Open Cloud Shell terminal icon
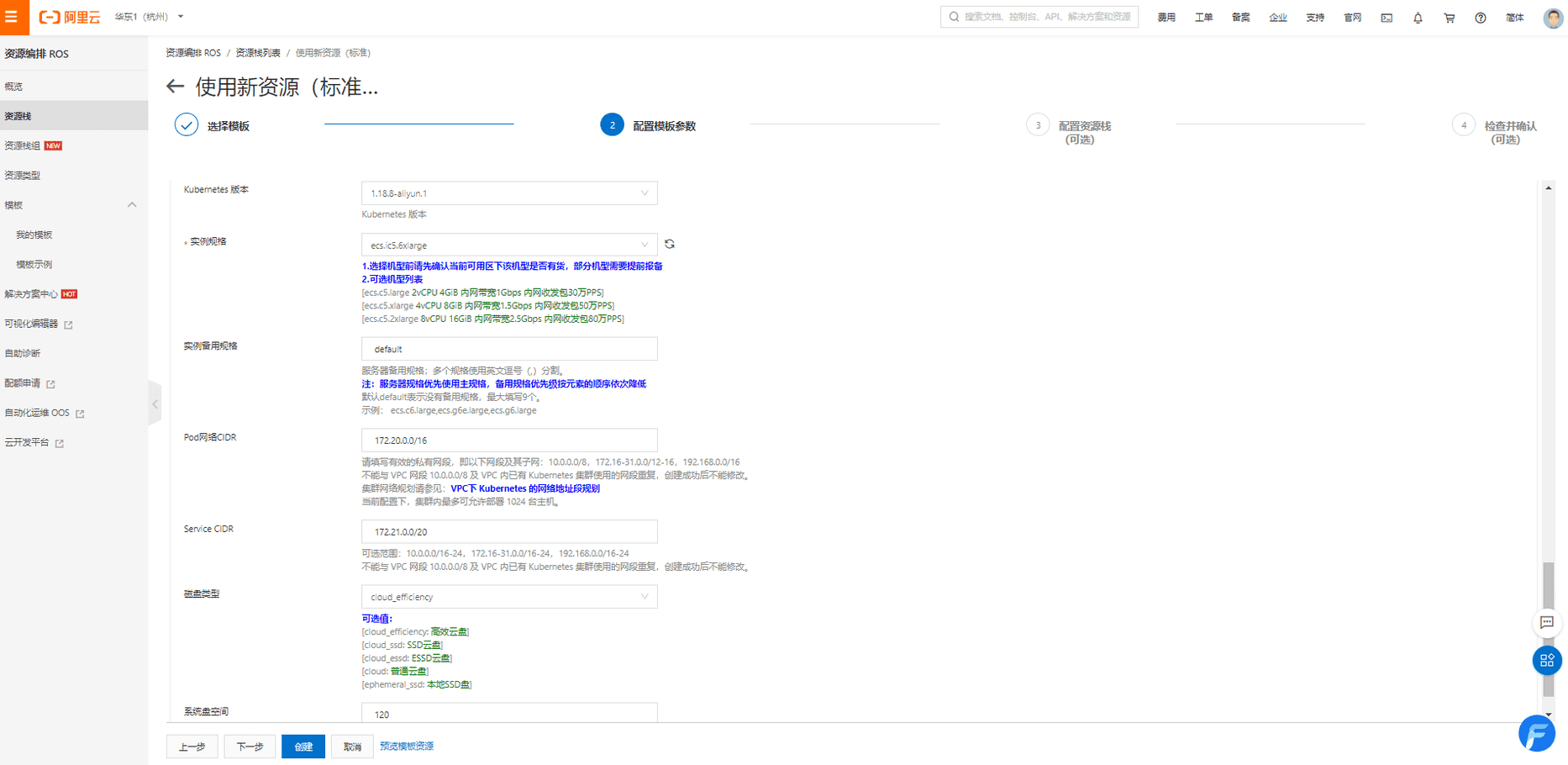This screenshot has width=1568, height=765. [1386, 18]
